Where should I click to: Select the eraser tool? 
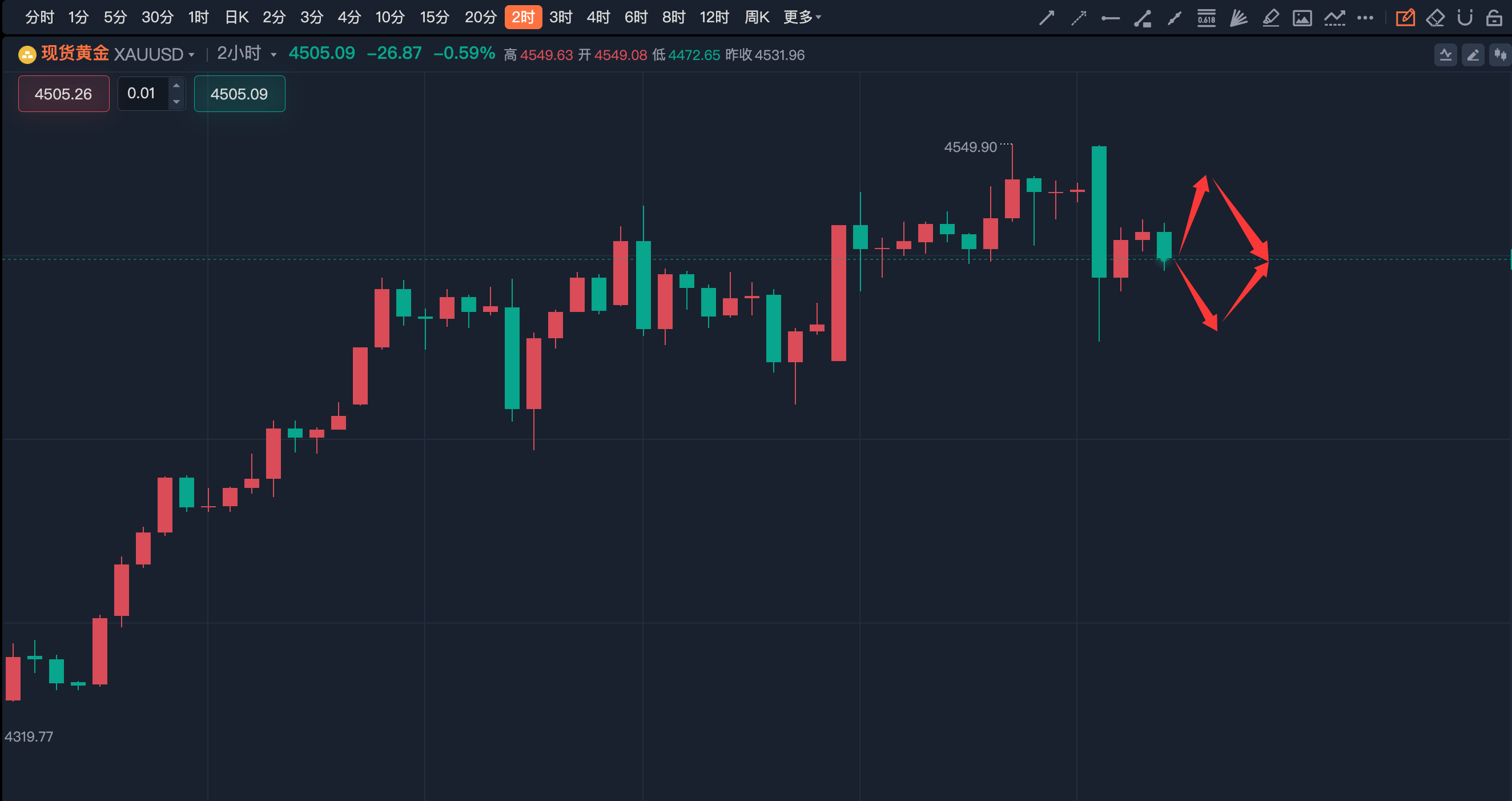[x=1435, y=18]
